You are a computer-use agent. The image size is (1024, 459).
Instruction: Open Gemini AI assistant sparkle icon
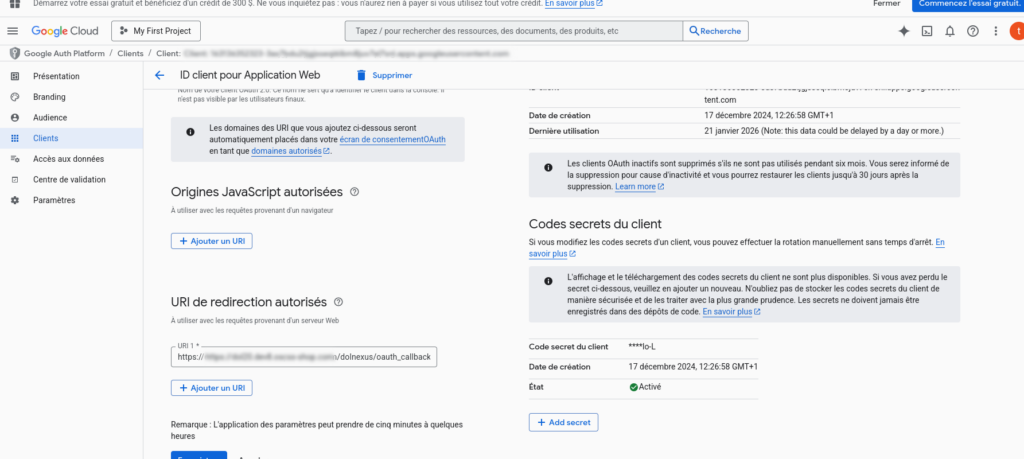(904, 31)
